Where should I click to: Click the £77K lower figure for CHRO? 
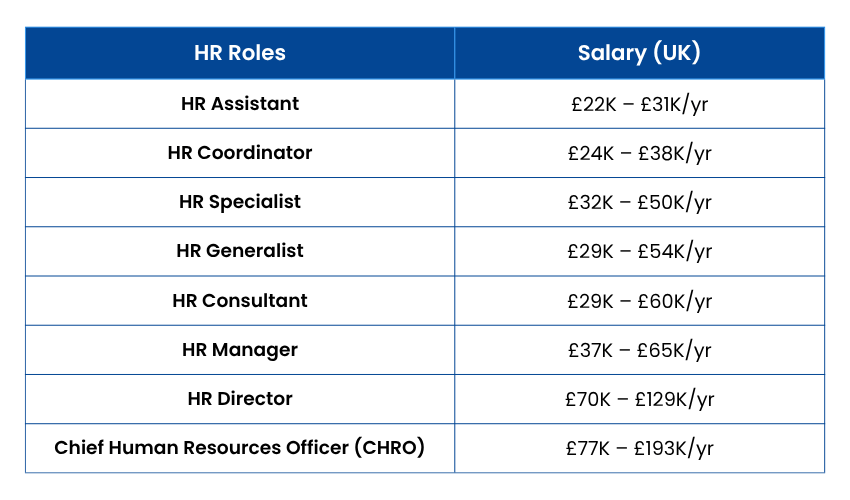(x=587, y=448)
